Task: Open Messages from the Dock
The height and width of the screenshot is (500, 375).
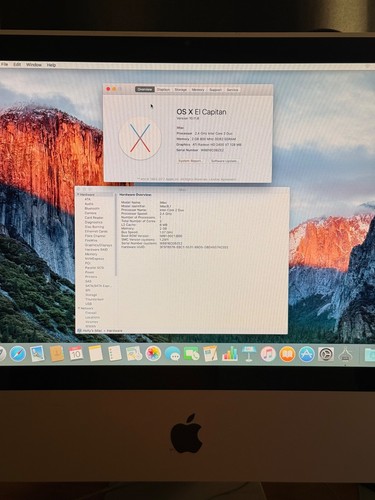Action: (x=173, y=354)
